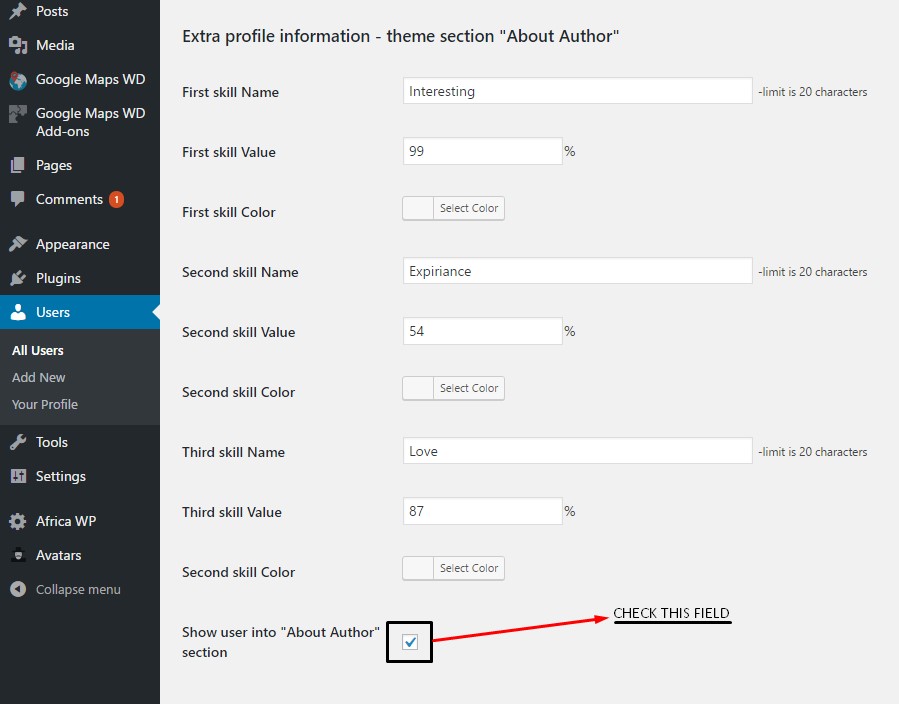The image size is (899, 704).
Task: Open Your Profile submenu link
Action: 45,404
